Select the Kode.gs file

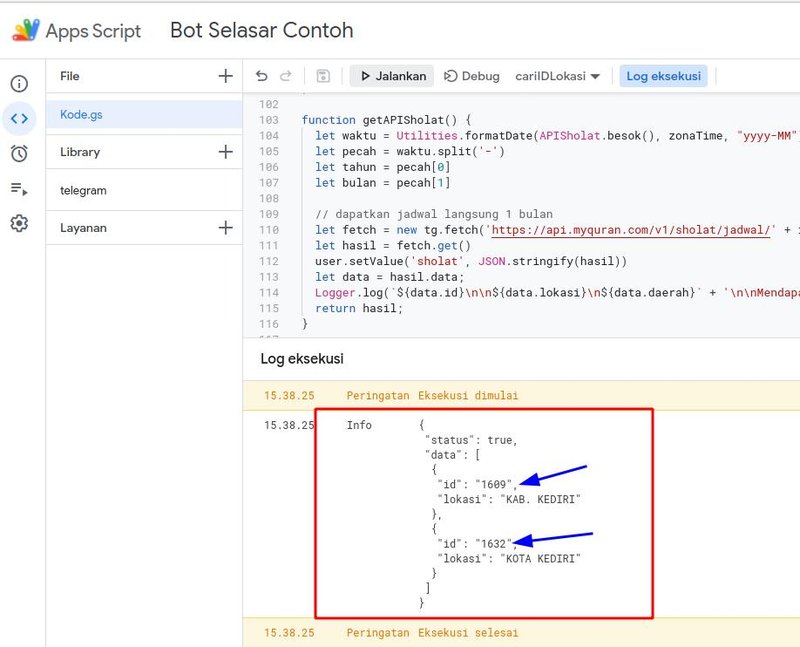point(82,115)
